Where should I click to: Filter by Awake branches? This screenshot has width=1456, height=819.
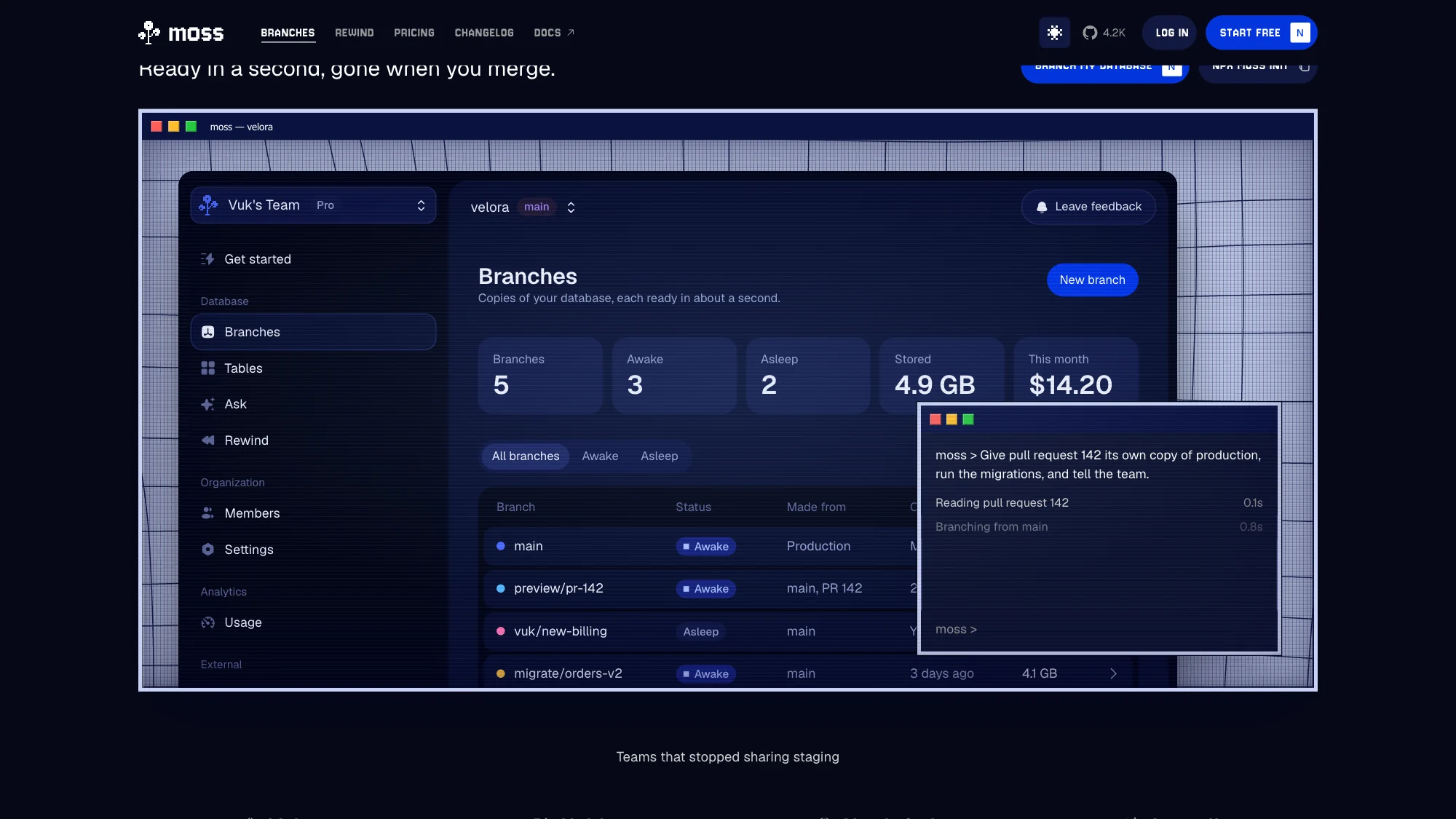click(600, 456)
